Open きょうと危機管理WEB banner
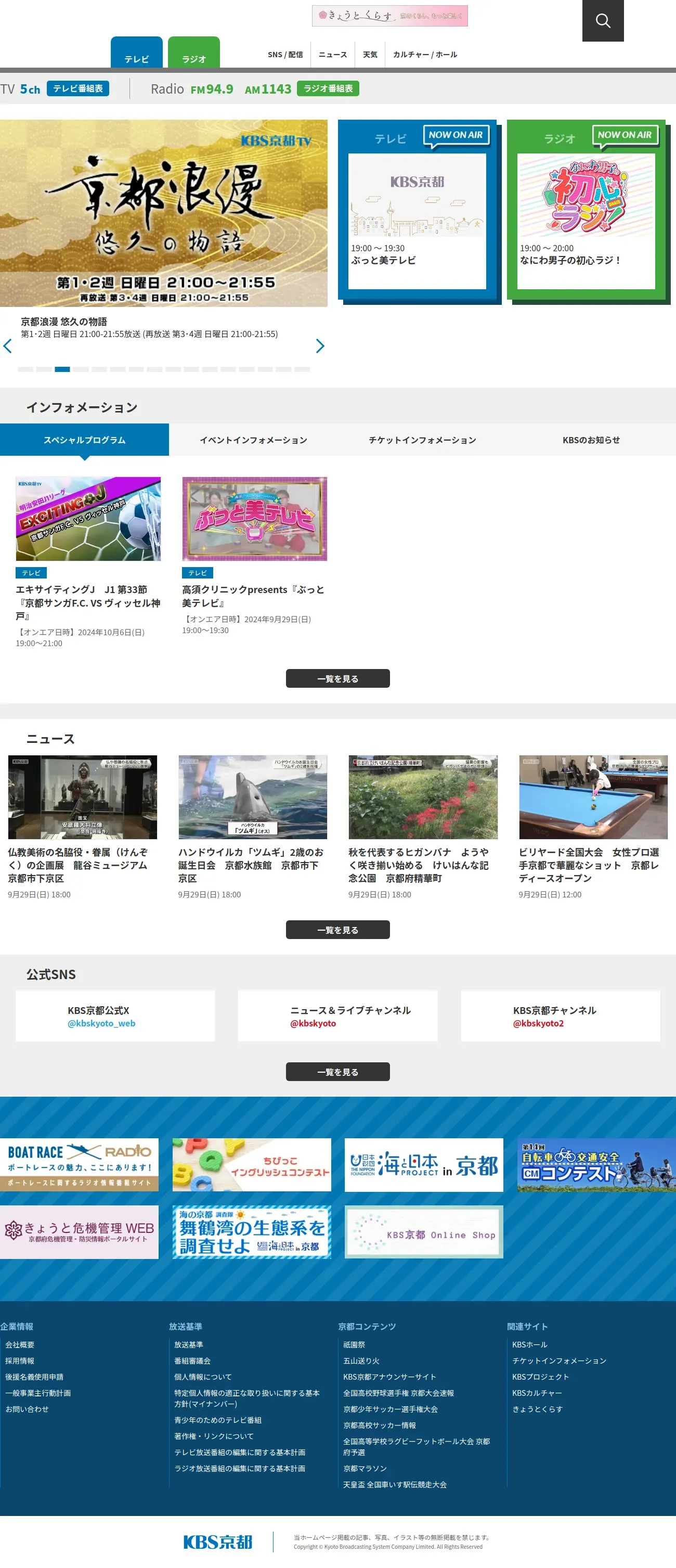This screenshot has height=1568, width=676. click(79, 1232)
